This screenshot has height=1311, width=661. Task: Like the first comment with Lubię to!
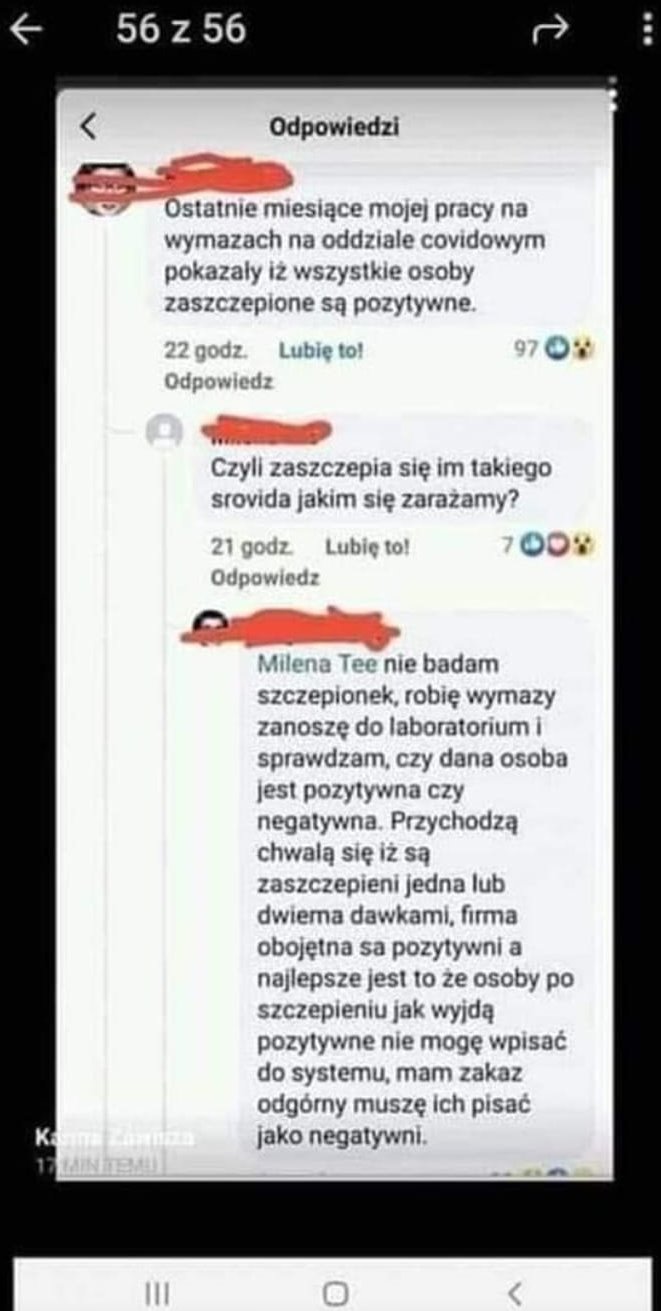tap(320, 351)
